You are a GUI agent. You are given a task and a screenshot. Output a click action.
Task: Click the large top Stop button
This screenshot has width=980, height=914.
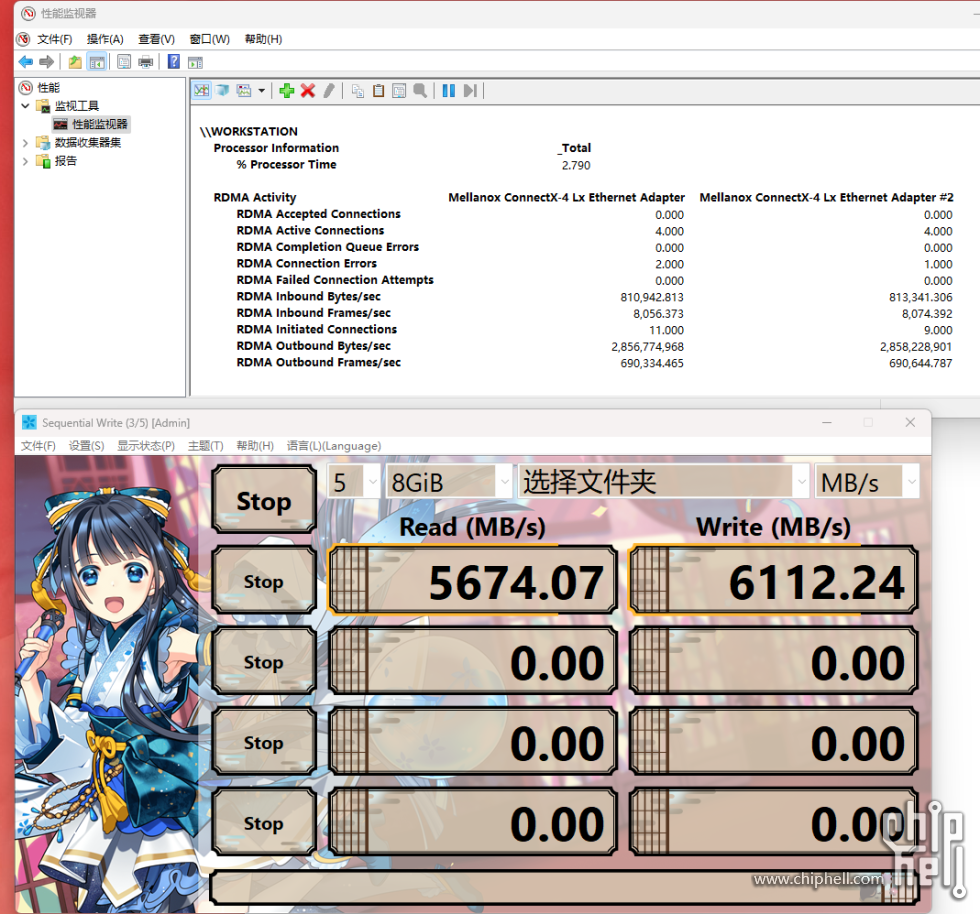point(264,500)
